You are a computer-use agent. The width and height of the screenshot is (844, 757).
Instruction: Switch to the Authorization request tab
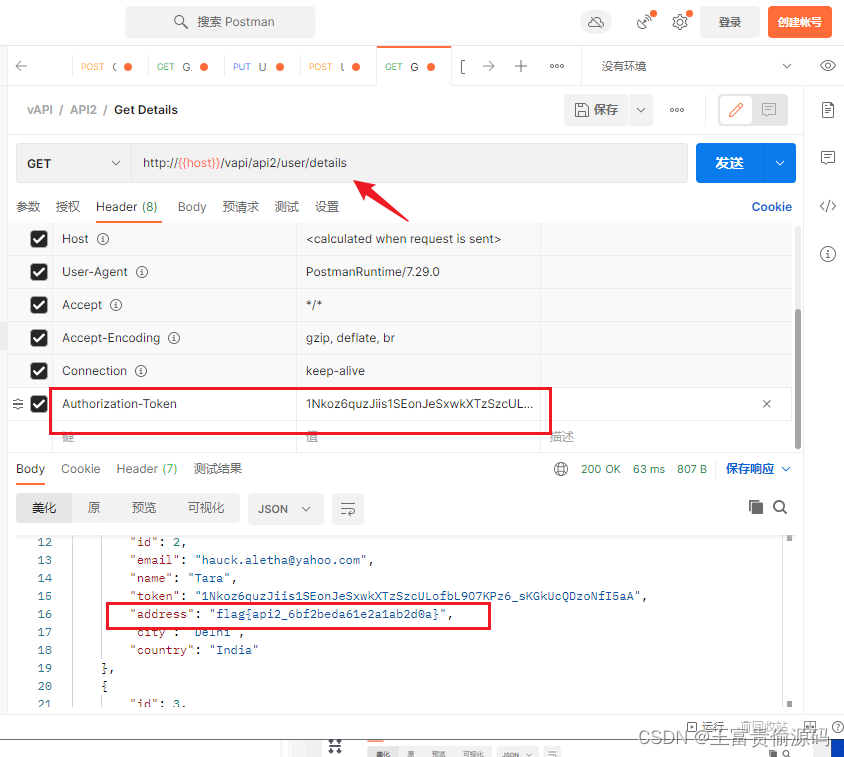(x=68, y=207)
